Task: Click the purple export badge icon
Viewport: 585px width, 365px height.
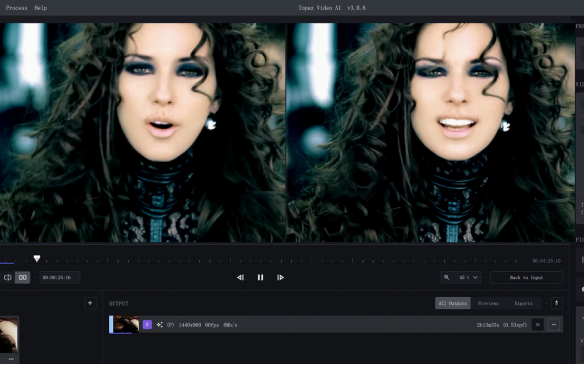Action: (x=147, y=325)
